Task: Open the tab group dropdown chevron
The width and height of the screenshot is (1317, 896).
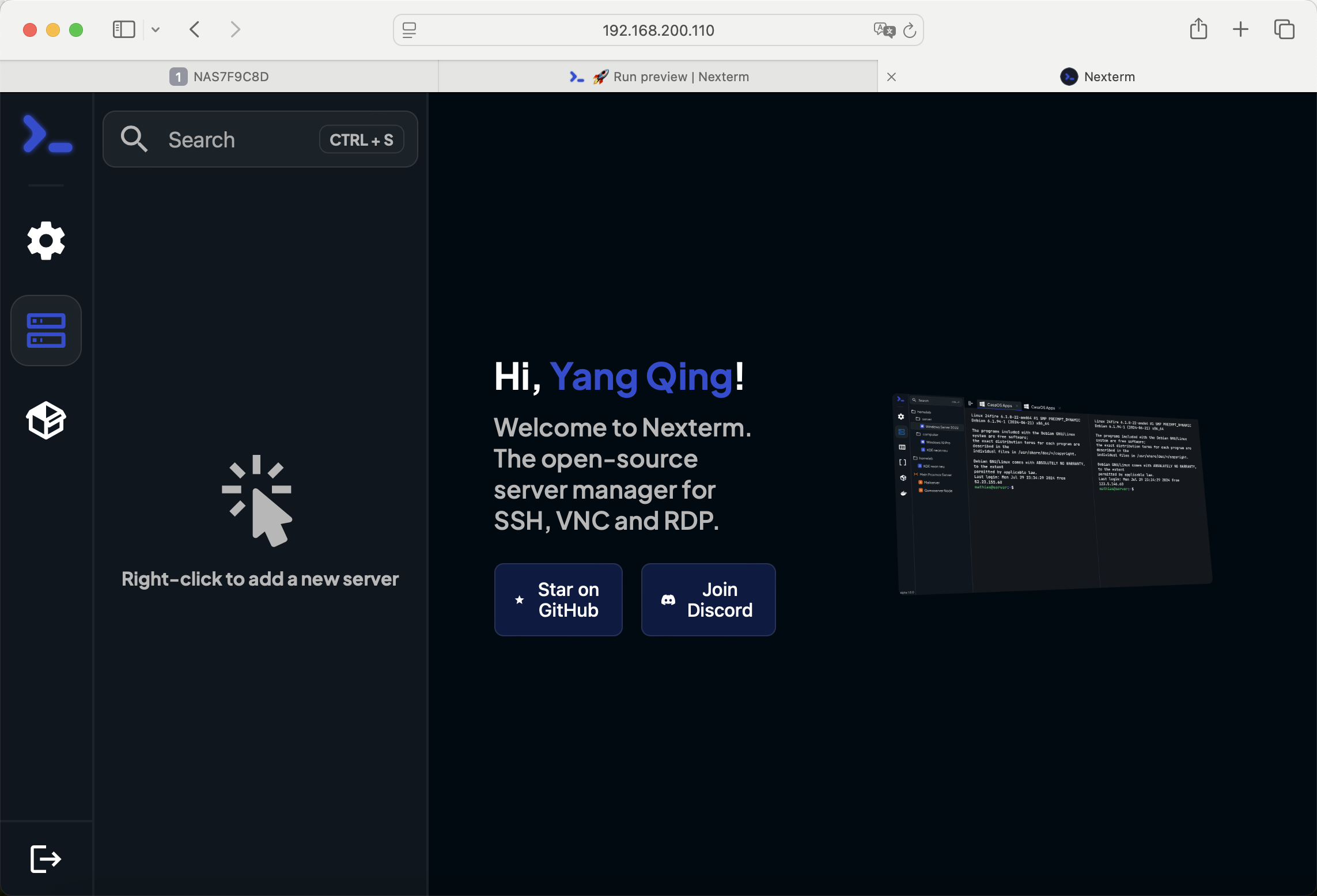Action: point(156,29)
